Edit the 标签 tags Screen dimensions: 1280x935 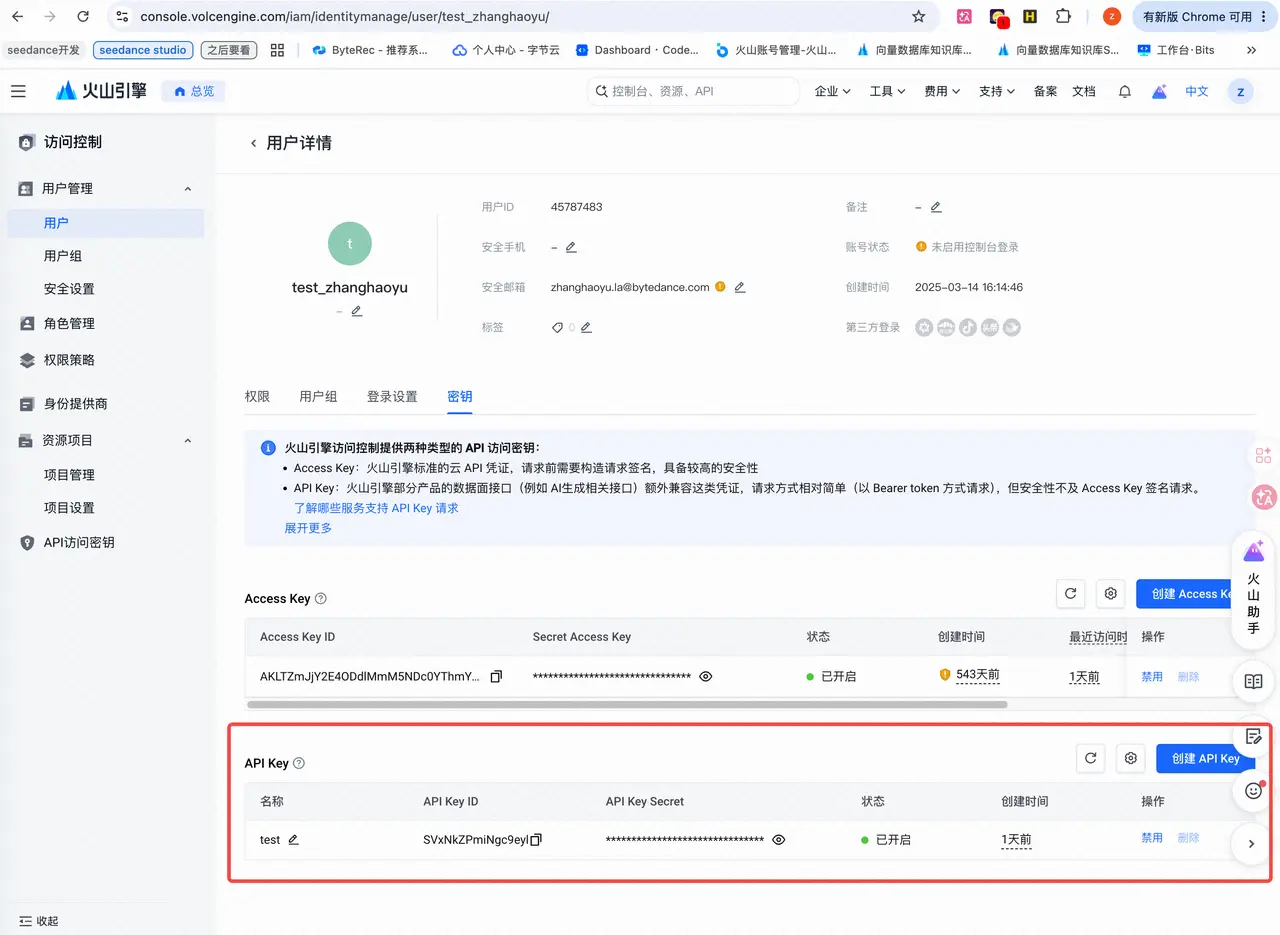click(586, 327)
